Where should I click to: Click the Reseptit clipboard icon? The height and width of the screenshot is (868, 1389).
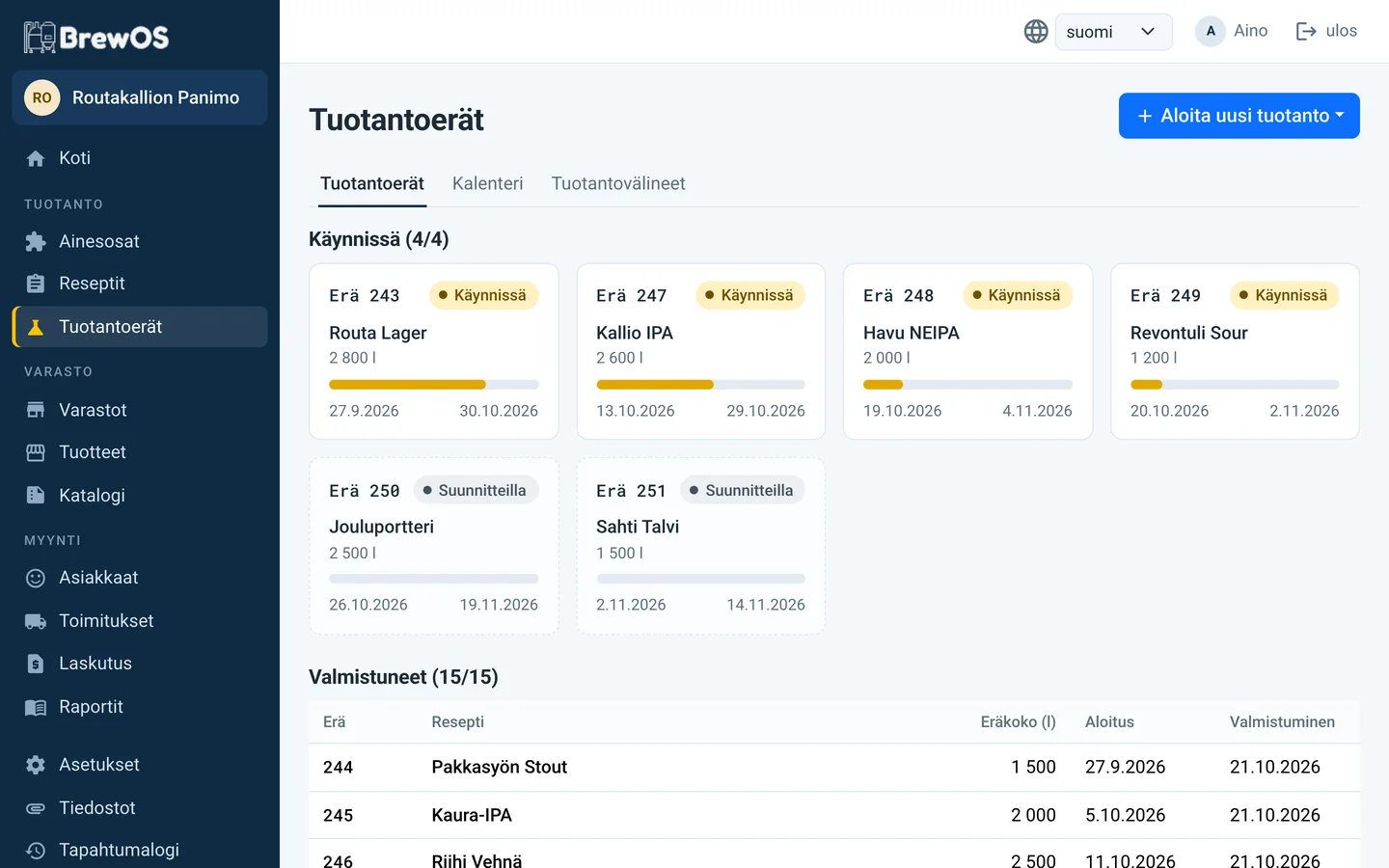36,284
